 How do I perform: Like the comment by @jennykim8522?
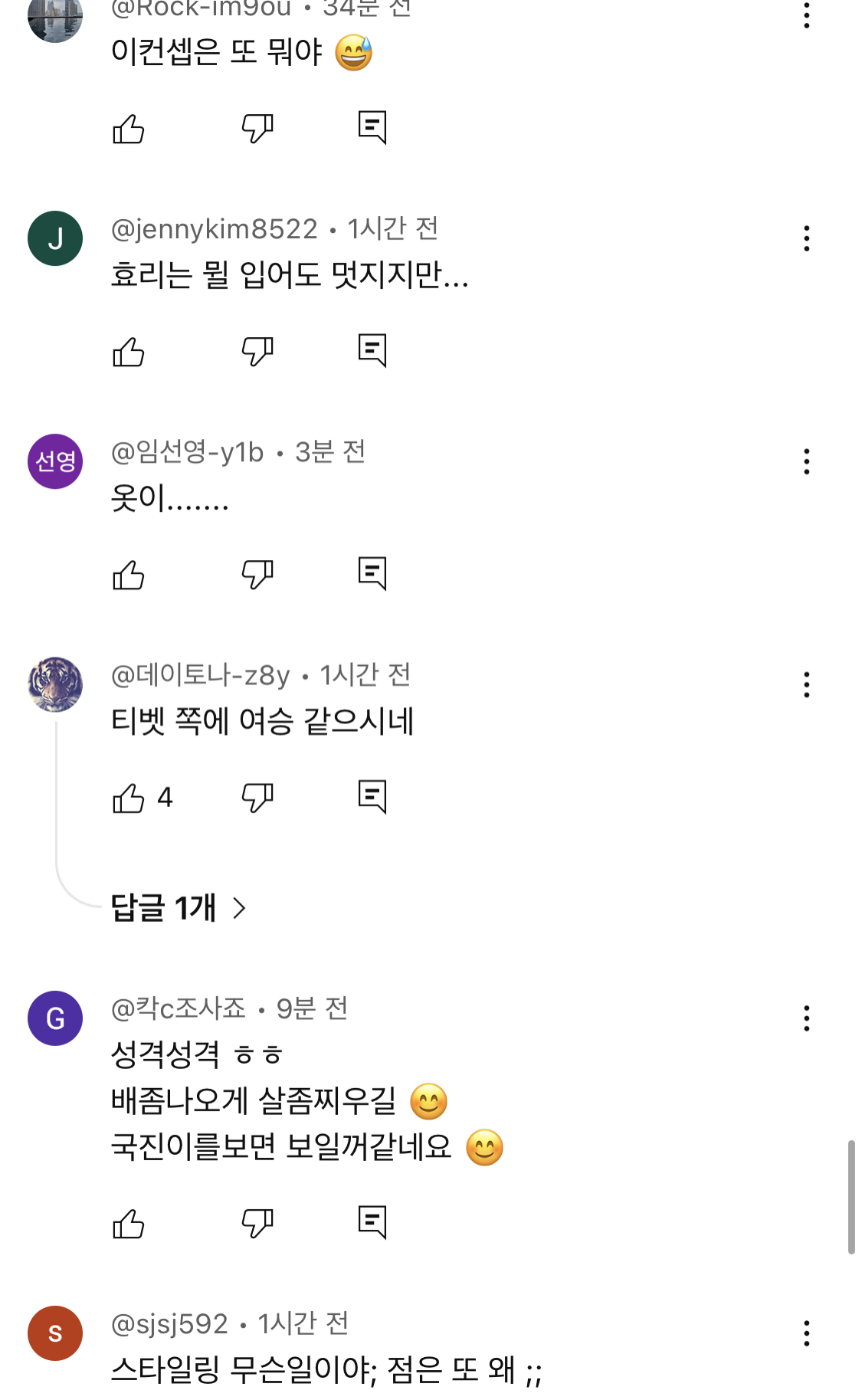click(129, 352)
